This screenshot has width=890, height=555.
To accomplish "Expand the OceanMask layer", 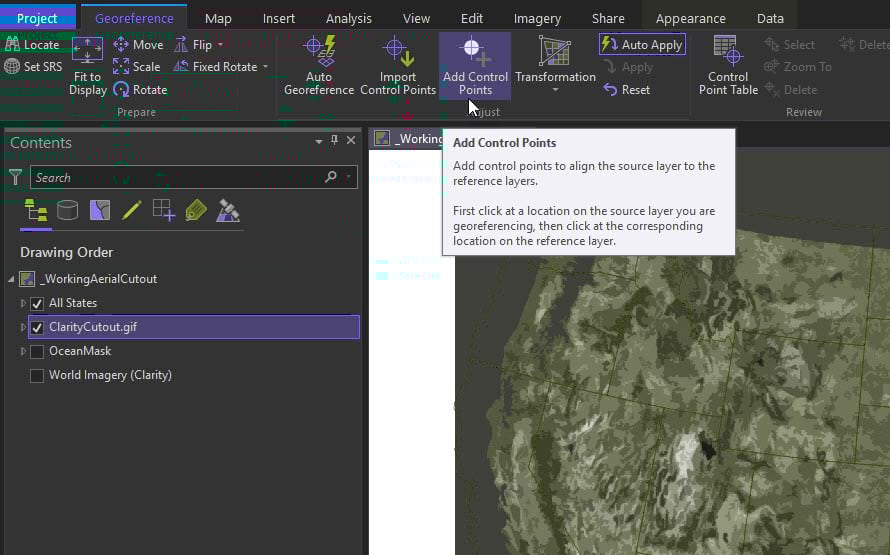I will 23,351.
